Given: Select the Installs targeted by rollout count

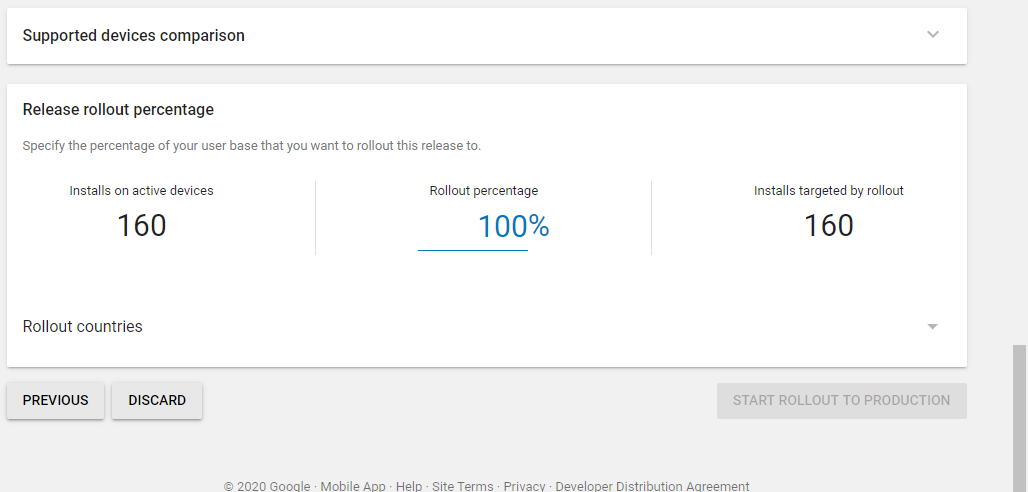Looking at the screenshot, I should click(829, 226).
